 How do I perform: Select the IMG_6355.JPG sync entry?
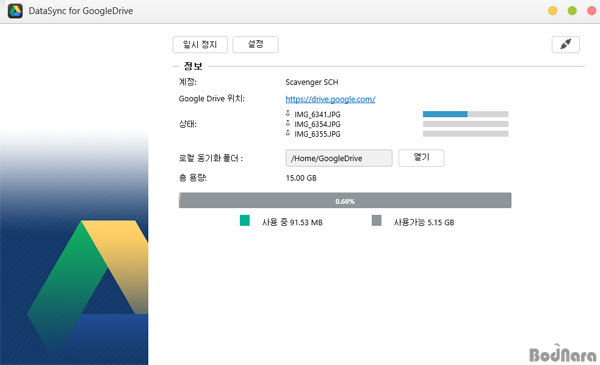click(317, 134)
